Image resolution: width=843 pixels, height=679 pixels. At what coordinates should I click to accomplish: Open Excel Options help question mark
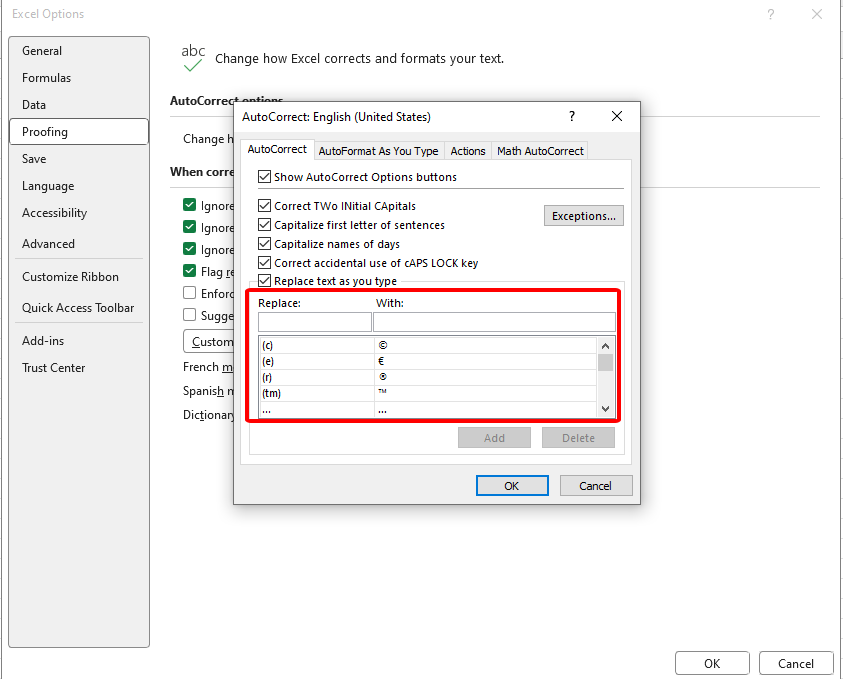coord(770,15)
